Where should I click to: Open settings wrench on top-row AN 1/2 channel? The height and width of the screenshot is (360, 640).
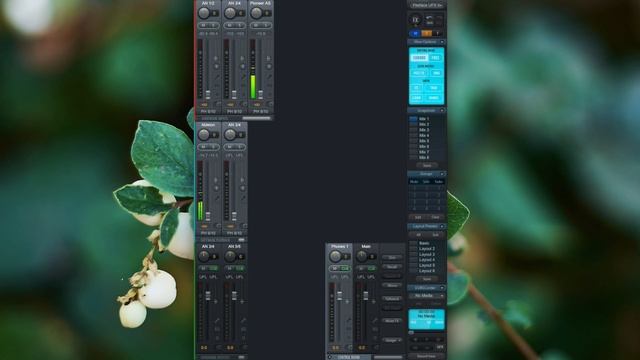tap(217, 76)
